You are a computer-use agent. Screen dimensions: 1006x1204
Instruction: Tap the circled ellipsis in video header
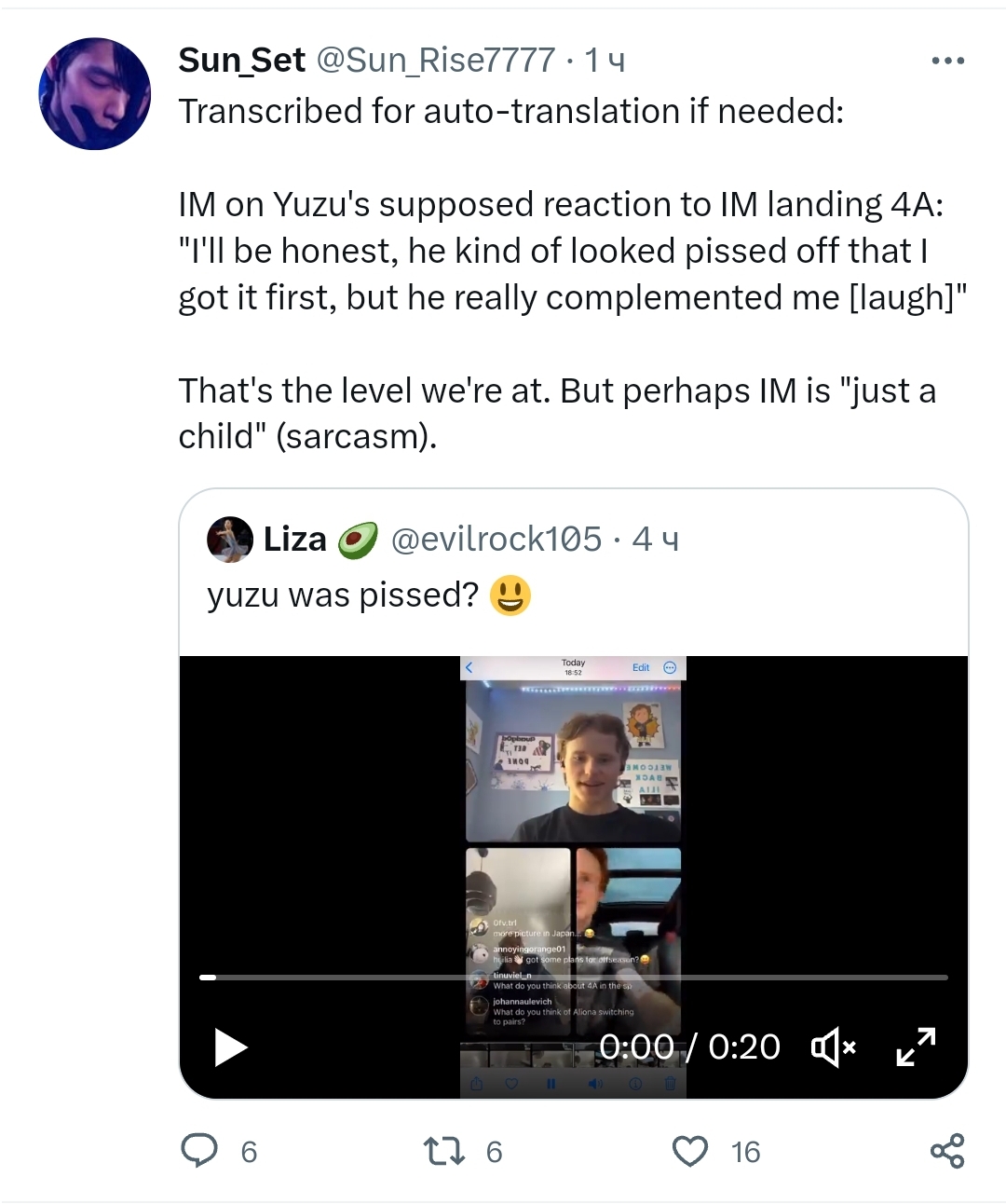point(670,667)
